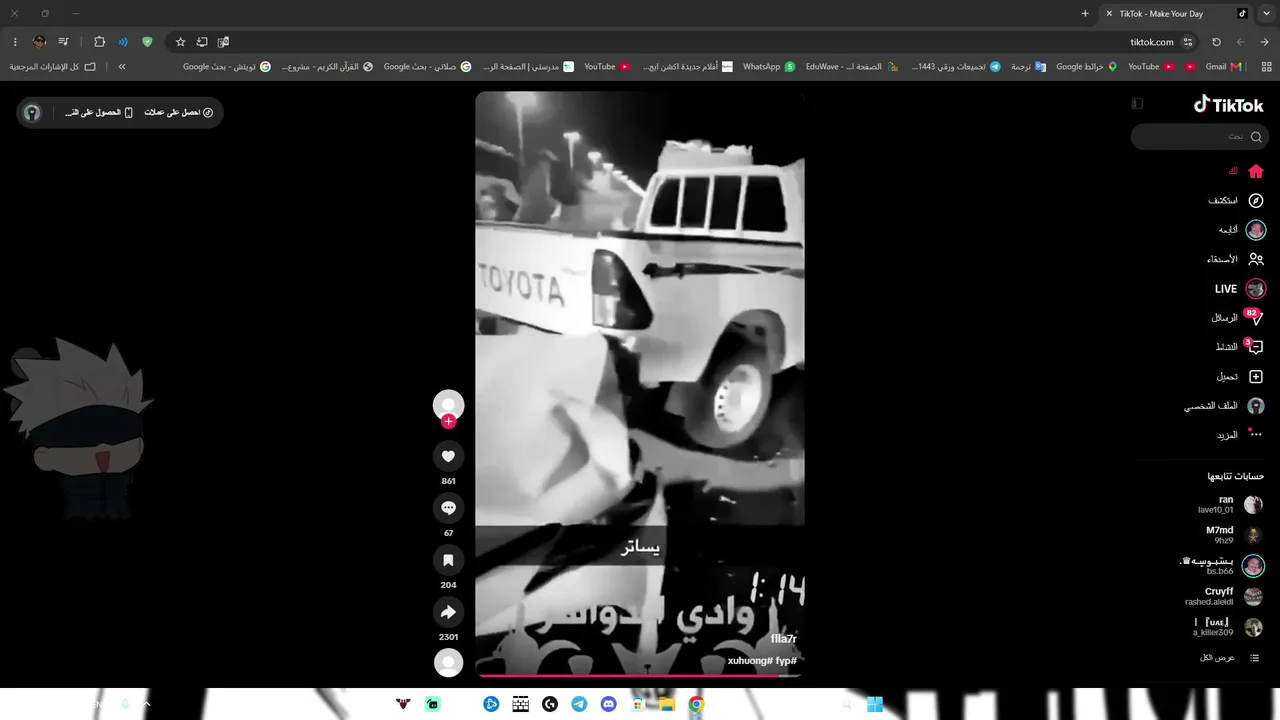Expand the More (المزيد) menu

(x=1240, y=435)
